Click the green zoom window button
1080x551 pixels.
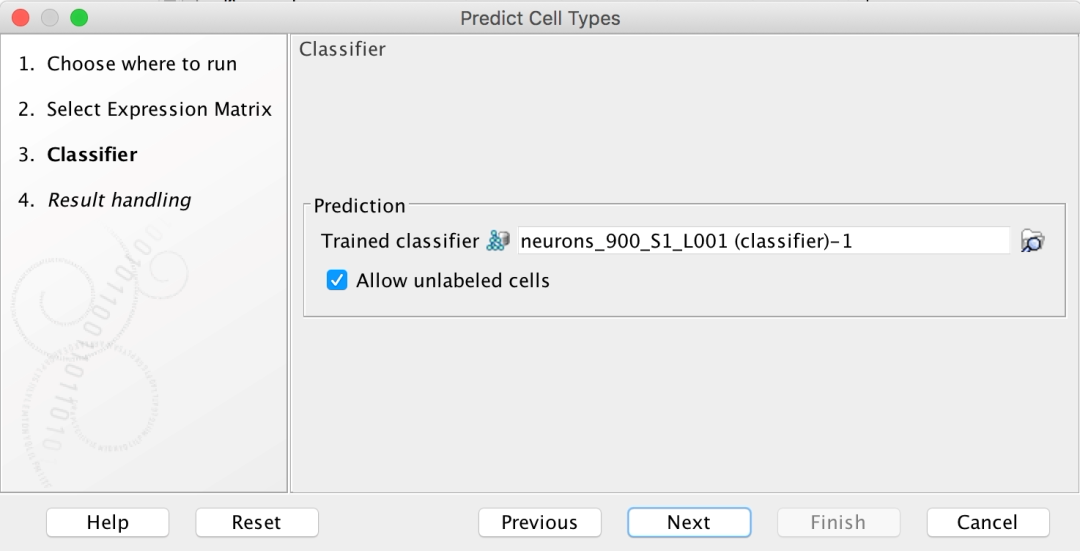tap(79, 18)
